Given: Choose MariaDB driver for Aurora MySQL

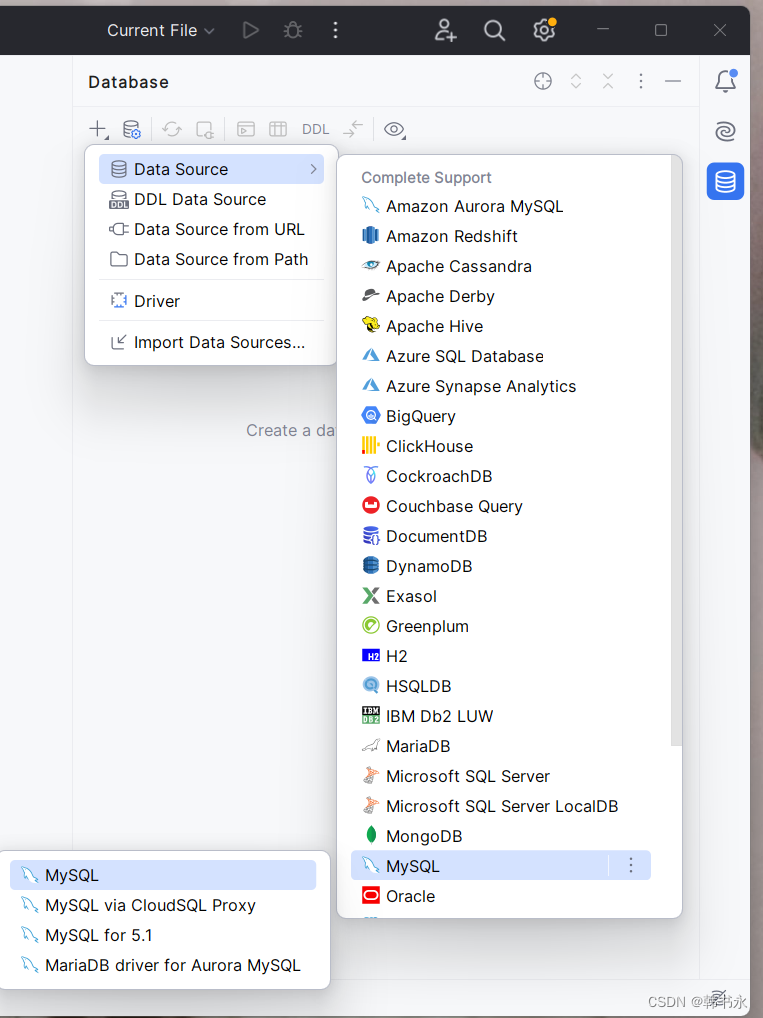Looking at the screenshot, I should pos(163,965).
